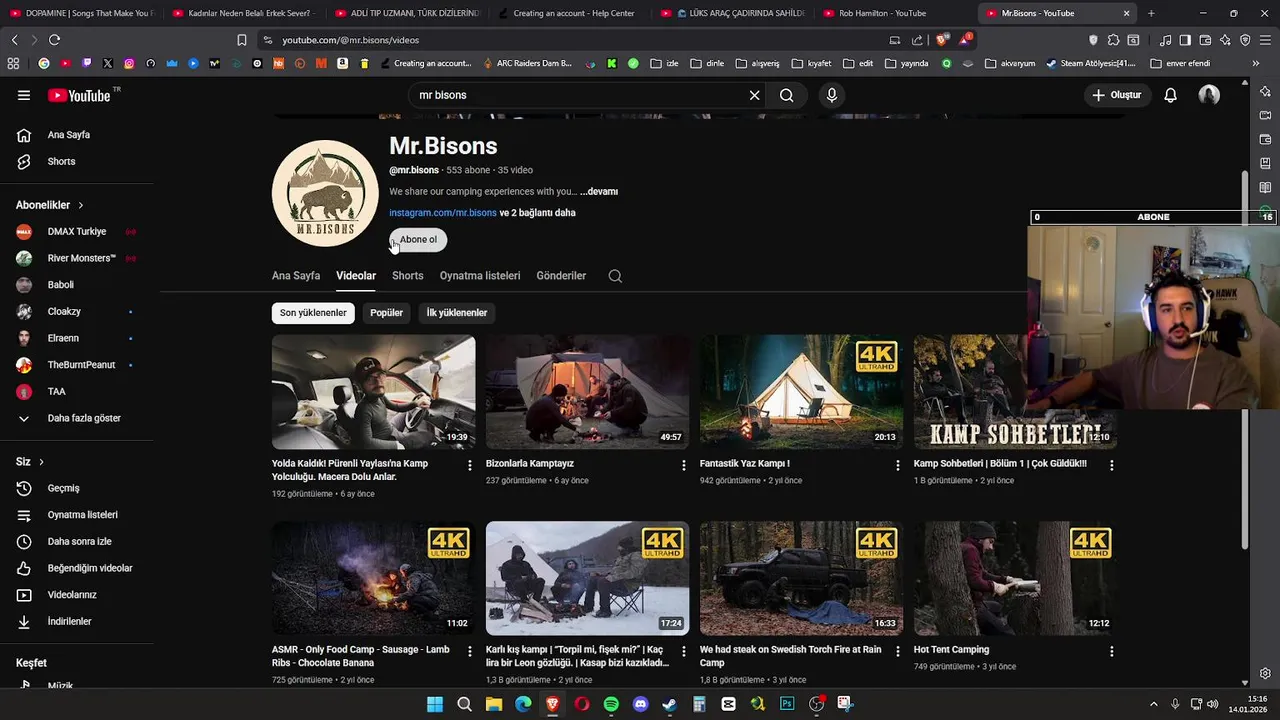Open the Mr.Bisons channel avatar
The image size is (1280, 720).
(x=325, y=193)
